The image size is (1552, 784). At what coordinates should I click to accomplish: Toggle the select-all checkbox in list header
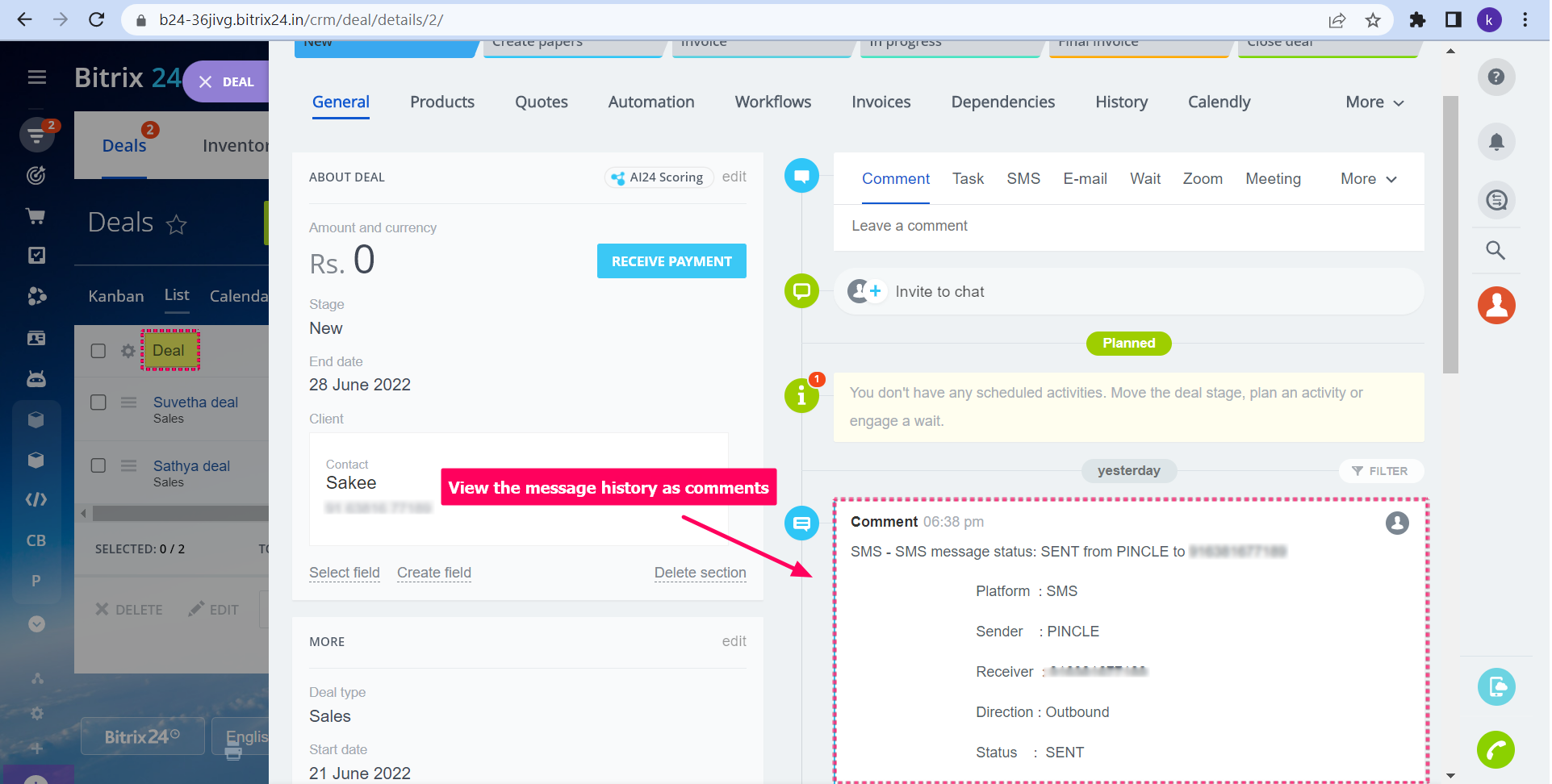(x=98, y=351)
